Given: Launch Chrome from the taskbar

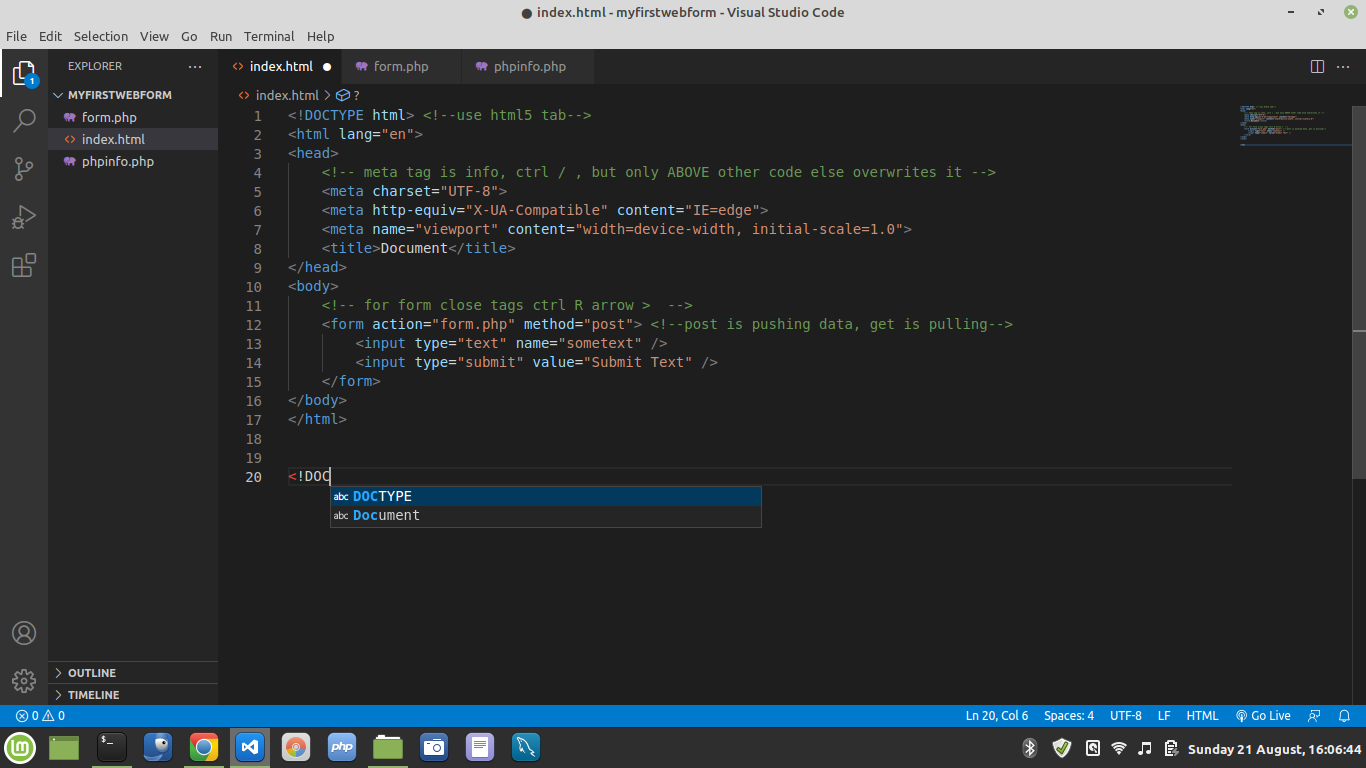Looking at the screenshot, I should tap(203, 747).
